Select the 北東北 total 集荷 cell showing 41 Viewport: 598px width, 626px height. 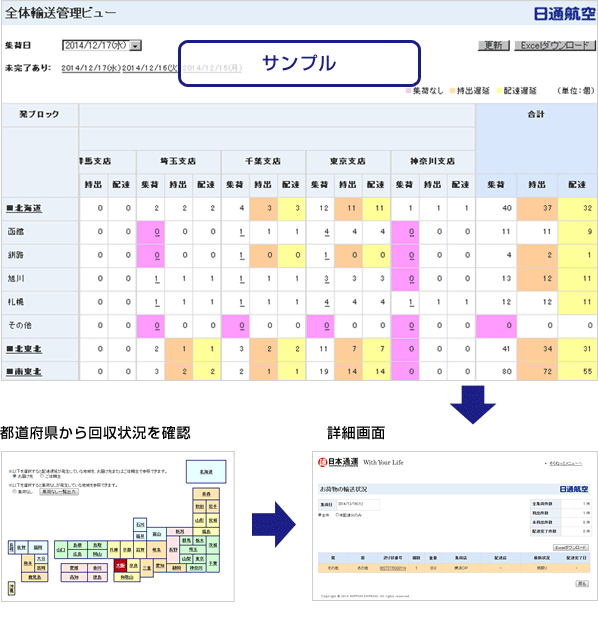point(496,349)
